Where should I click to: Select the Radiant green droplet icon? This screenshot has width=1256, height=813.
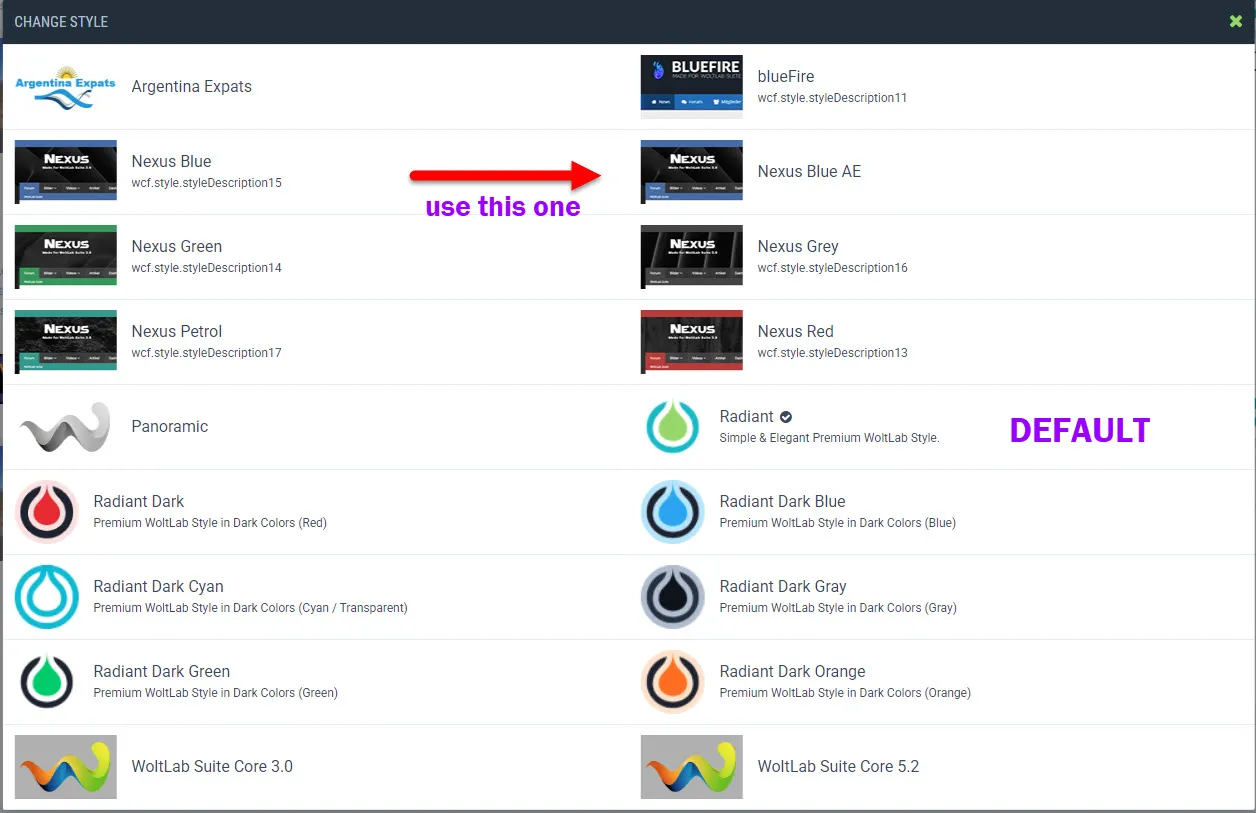click(x=673, y=427)
